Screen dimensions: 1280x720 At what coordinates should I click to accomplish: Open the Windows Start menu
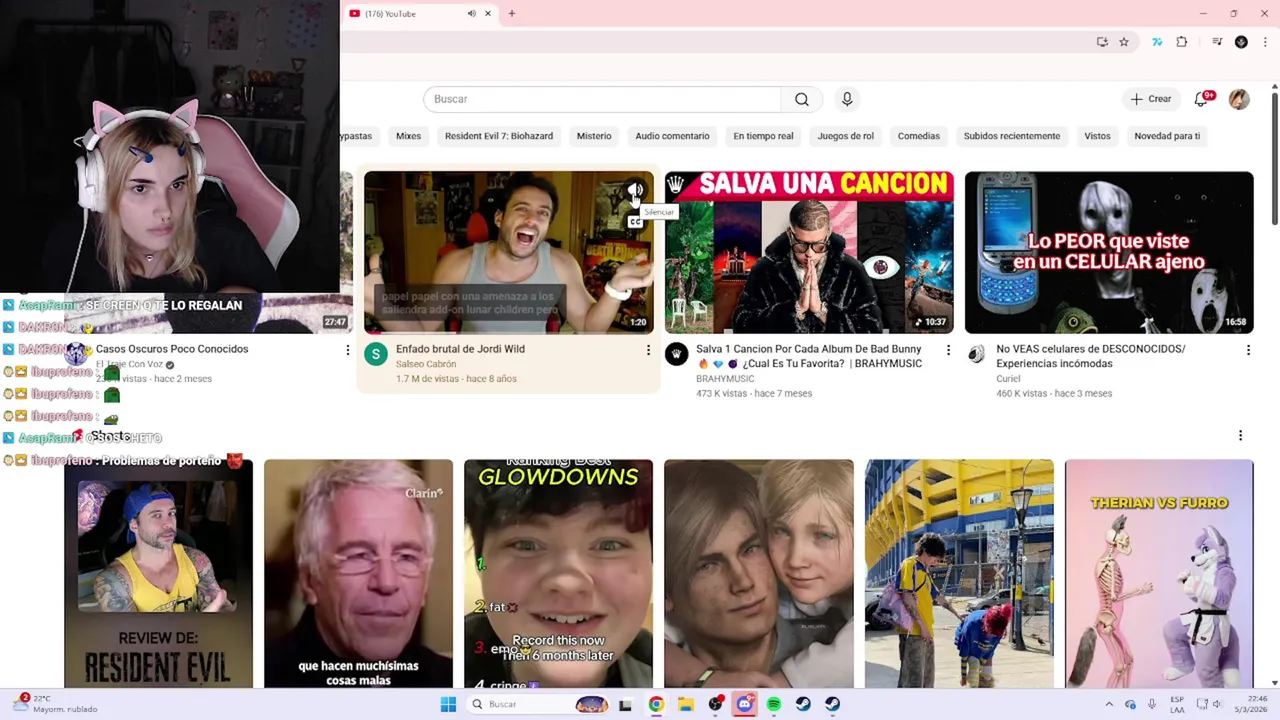coord(448,704)
